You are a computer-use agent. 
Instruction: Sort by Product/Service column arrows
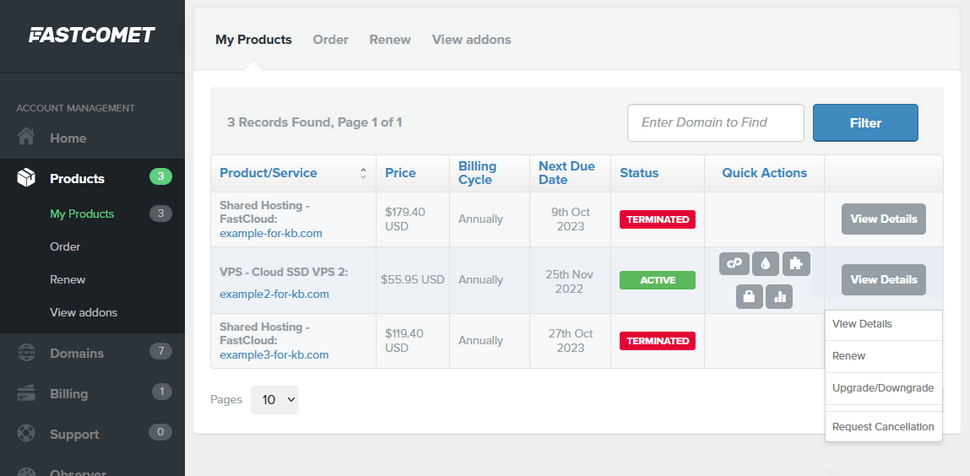point(364,173)
